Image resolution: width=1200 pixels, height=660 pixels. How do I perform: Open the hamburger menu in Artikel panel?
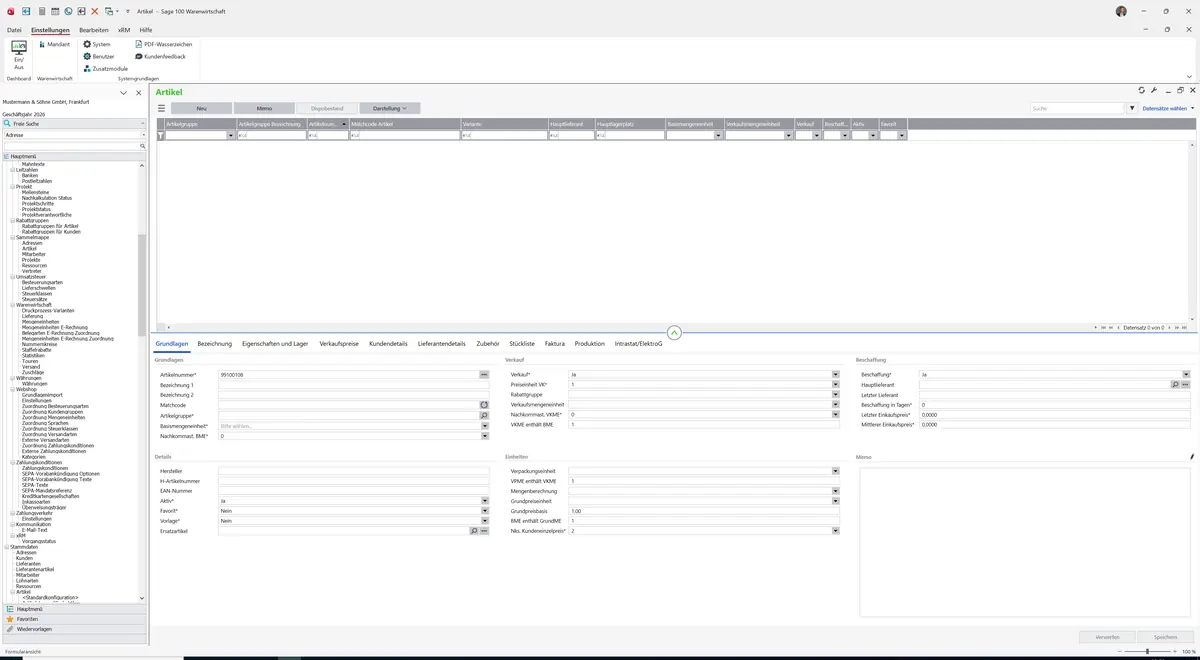[x=162, y=108]
